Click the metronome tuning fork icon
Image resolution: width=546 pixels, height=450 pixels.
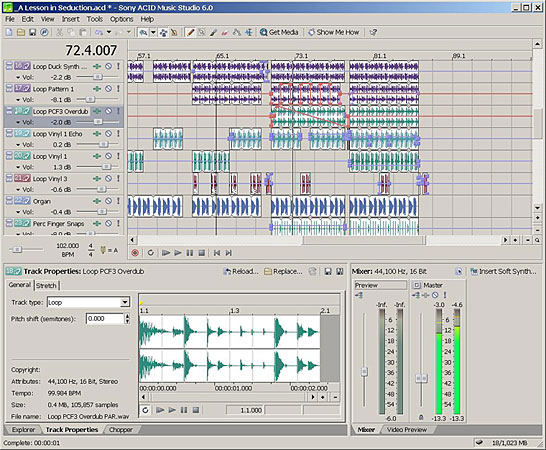tap(103, 250)
